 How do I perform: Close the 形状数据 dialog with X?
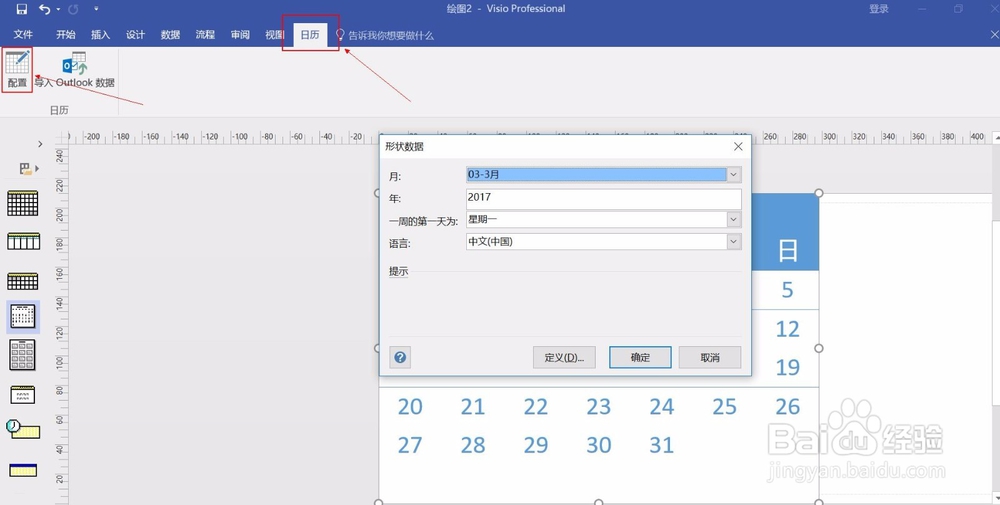pos(738,147)
